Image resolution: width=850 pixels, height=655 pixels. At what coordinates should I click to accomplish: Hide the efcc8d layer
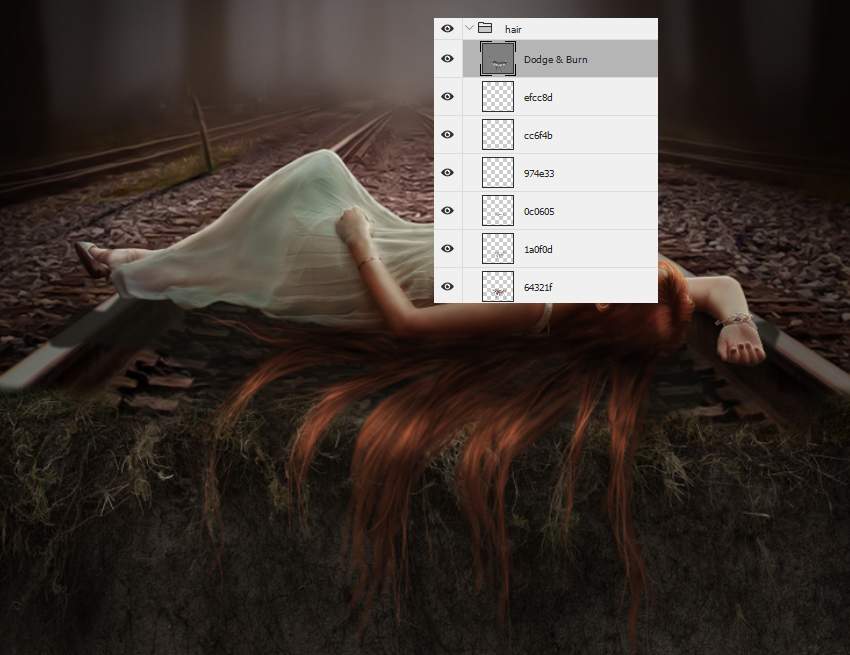coord(447,97)
